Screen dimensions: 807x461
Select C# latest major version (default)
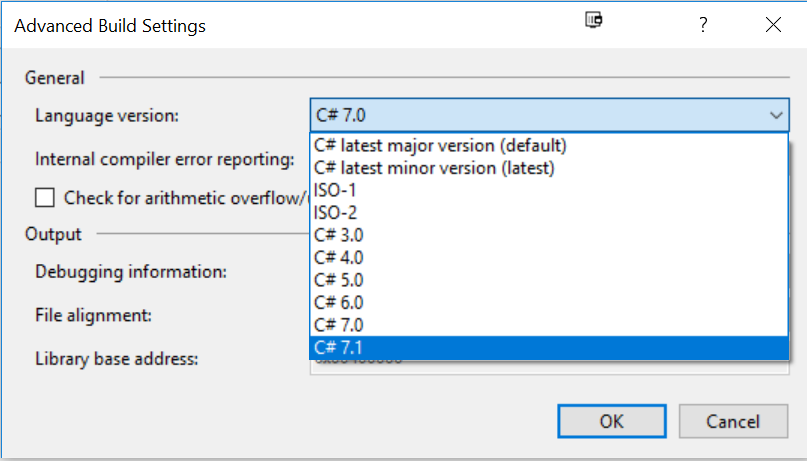pos(549,146)
